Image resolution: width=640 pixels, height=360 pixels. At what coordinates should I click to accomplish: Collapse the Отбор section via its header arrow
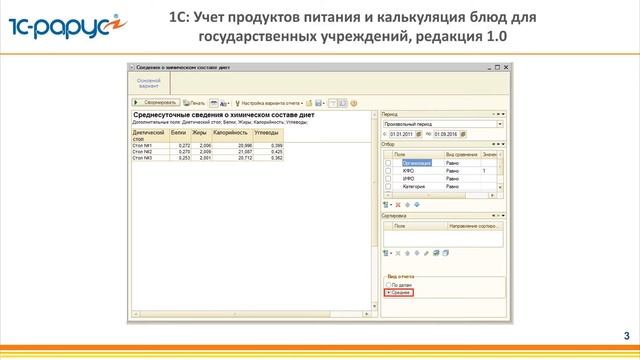503,144
